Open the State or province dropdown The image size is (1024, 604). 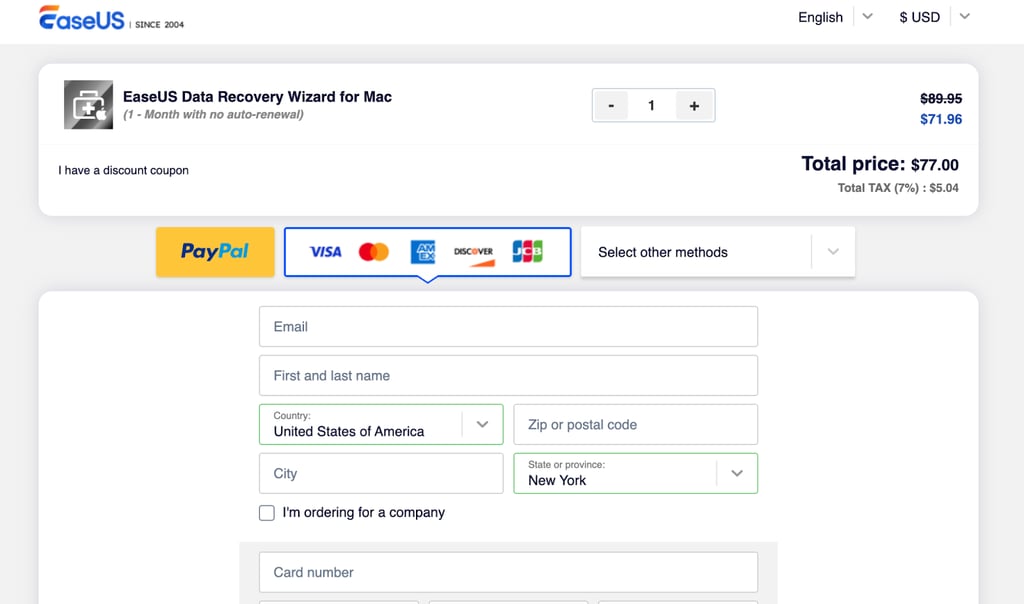click(635, 473)
